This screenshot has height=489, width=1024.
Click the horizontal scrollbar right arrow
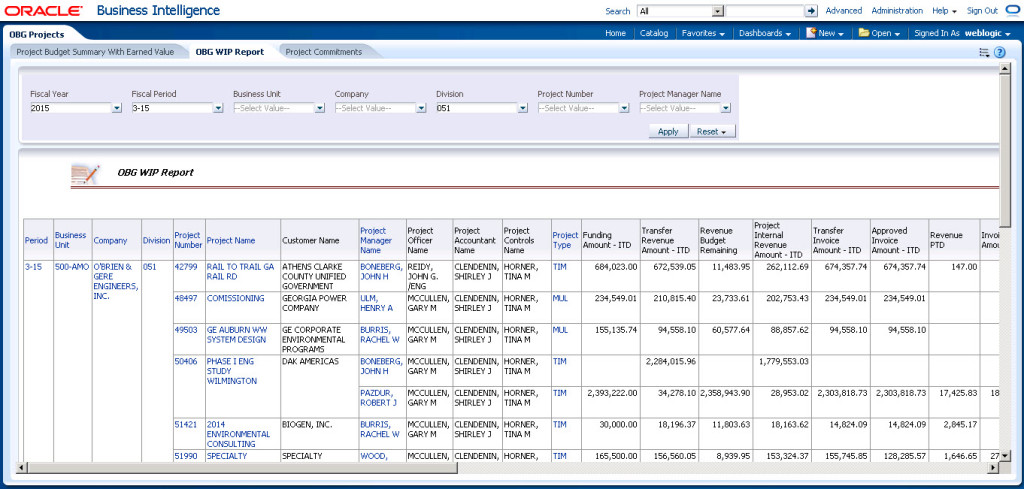994,467
